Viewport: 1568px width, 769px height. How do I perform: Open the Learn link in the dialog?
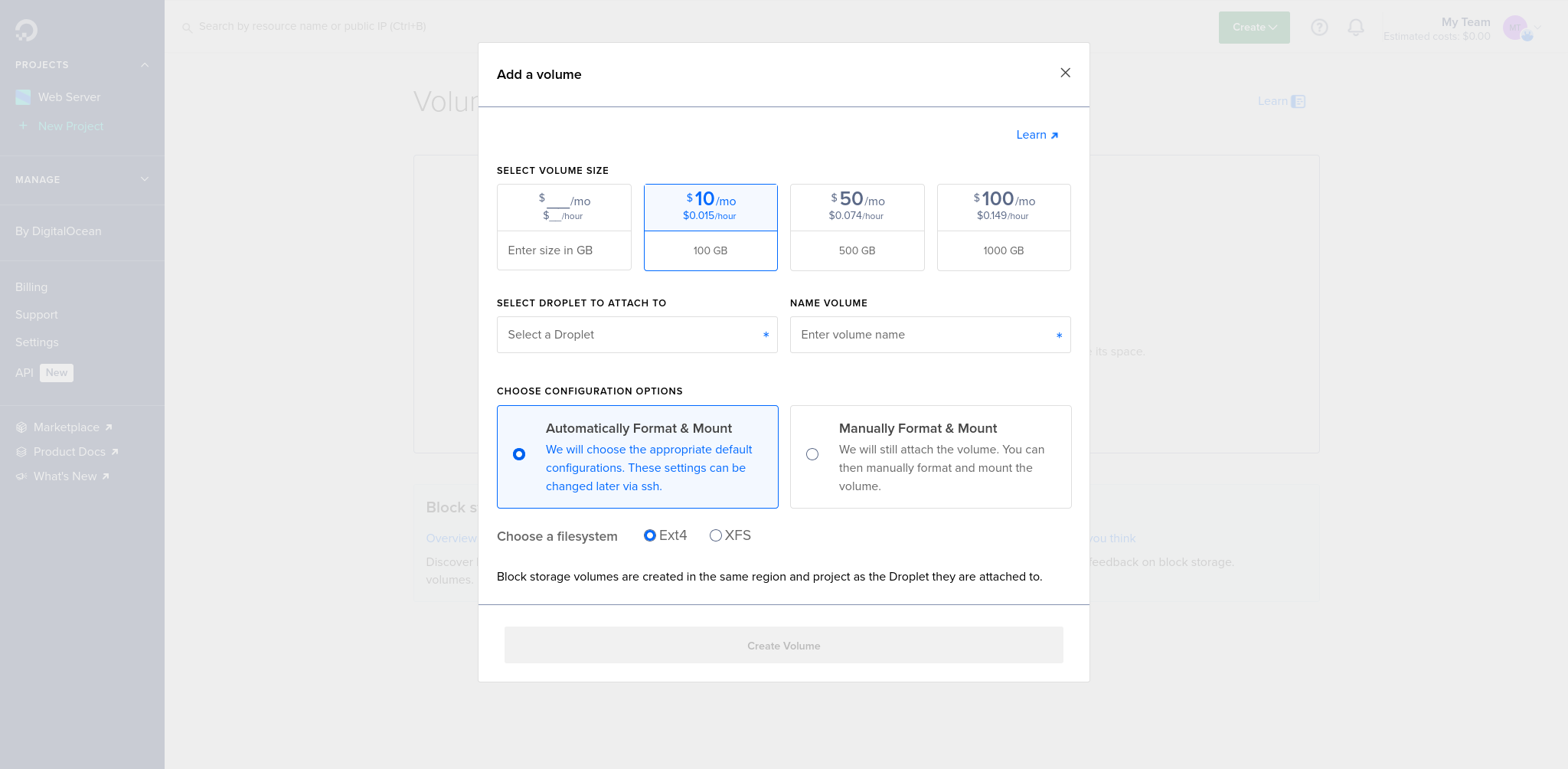pyautogui.click(x=1031, y=135)
